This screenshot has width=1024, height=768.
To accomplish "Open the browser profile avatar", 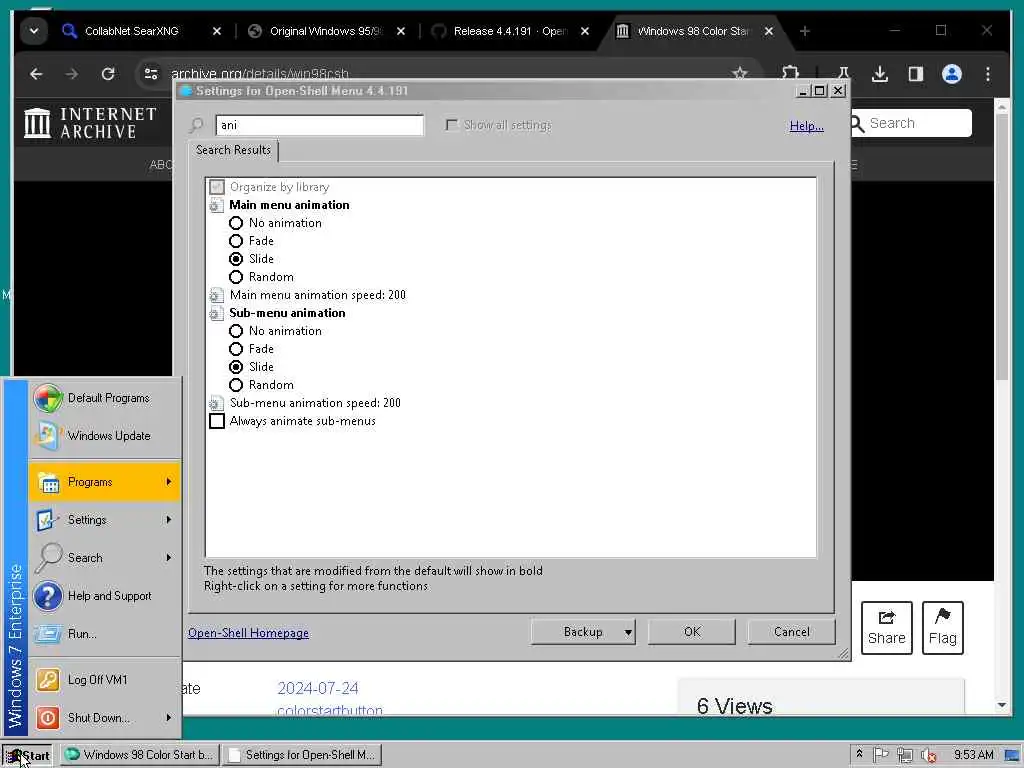I will click(952, 74).
